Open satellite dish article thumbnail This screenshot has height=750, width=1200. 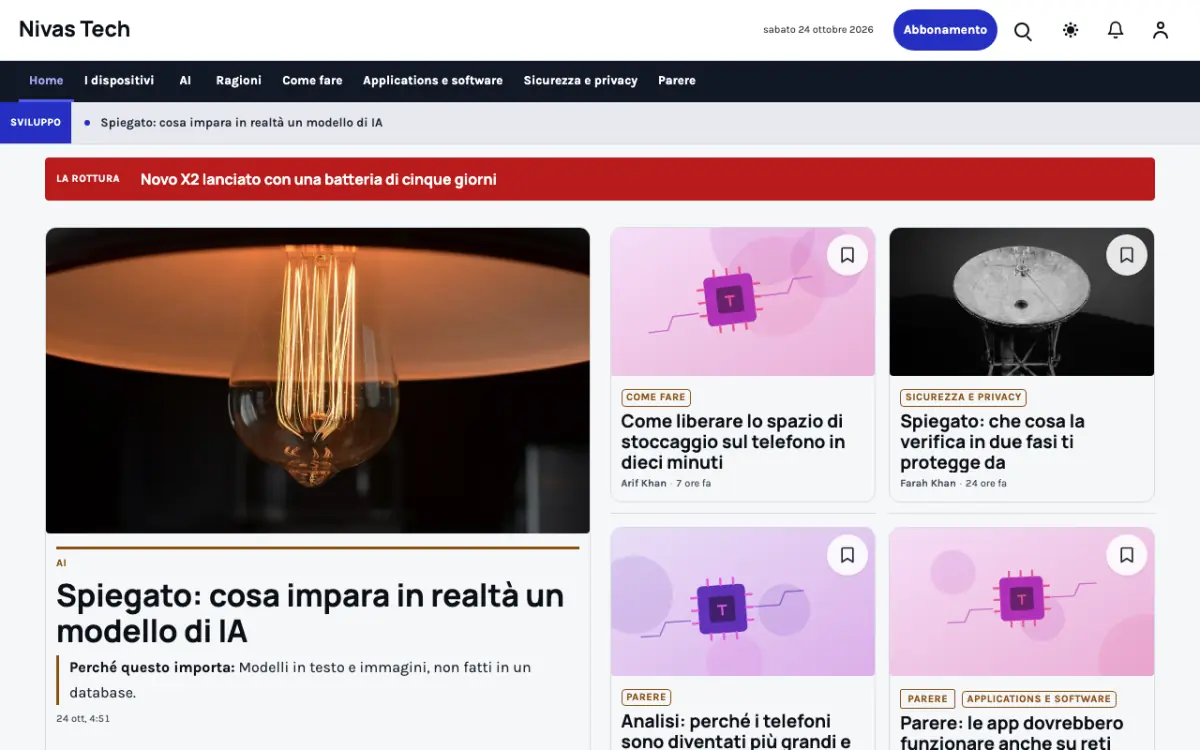pos(1022,302)
